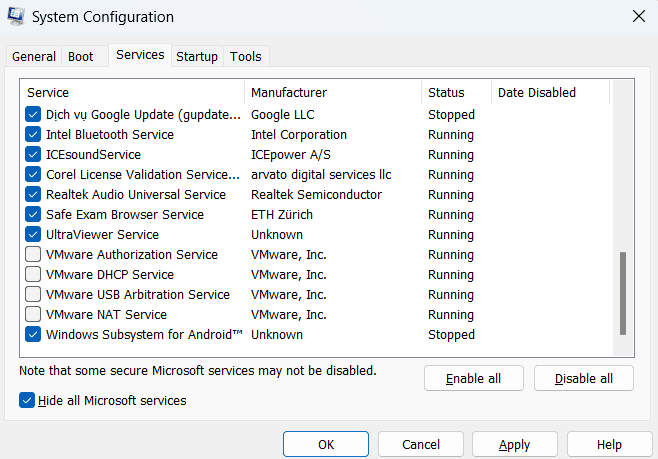Disable the Safe Exam Browser Service checkbox
The height and width of the screenshot is (459, 658).
(33, 215)
